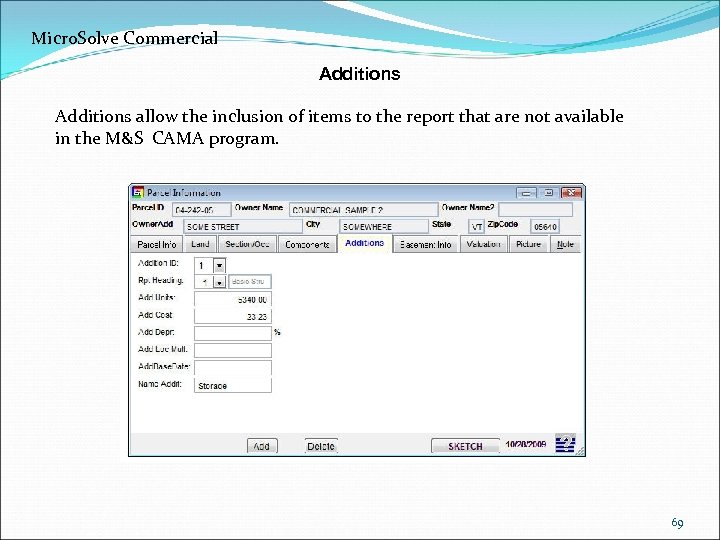Image resolution: width=720 pixels, height=540 pixels.
Task: Click the help logo icon beside the date
Action: tap(565, 443)
